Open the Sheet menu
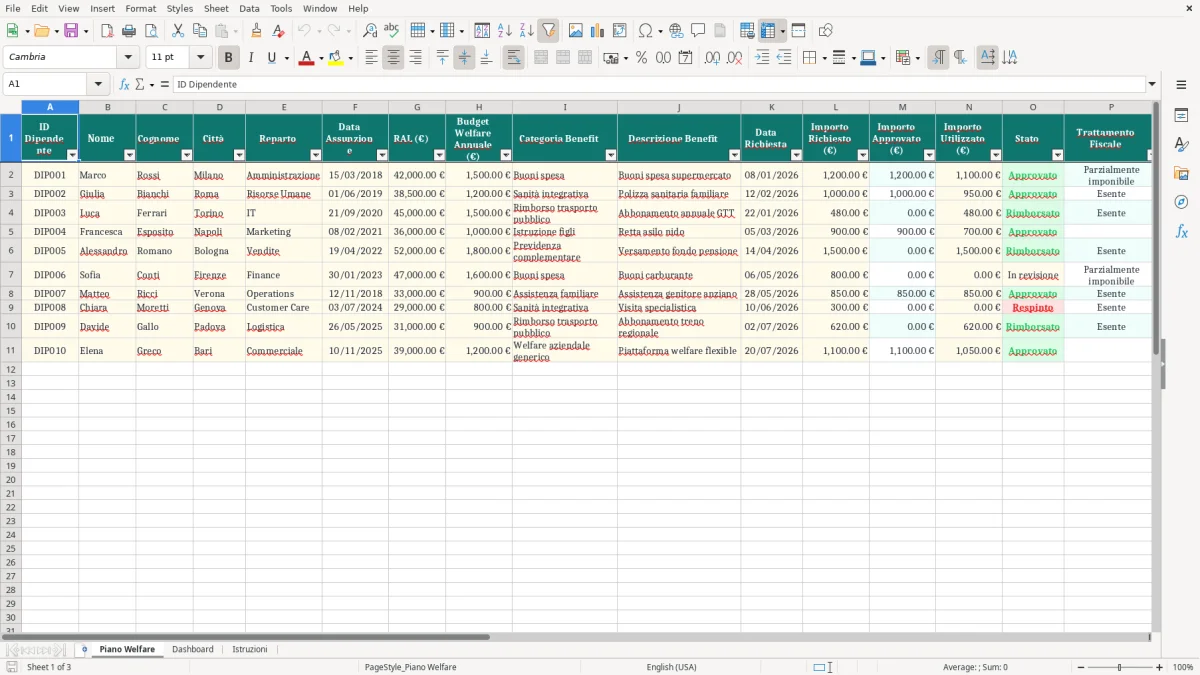1200x675 pixels. 216,8
